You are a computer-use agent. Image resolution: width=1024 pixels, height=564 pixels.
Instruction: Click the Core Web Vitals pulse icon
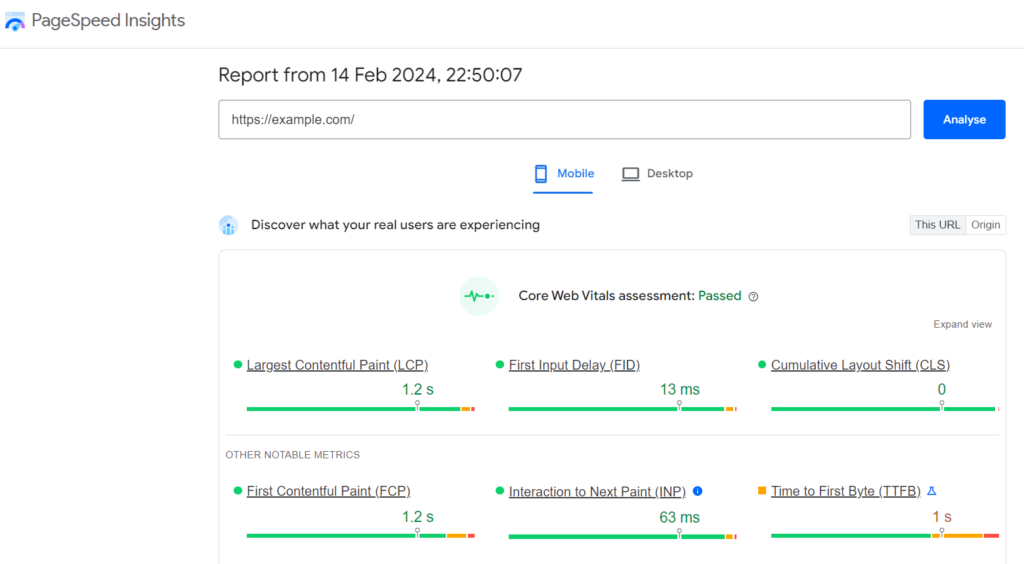pos(479,296)
